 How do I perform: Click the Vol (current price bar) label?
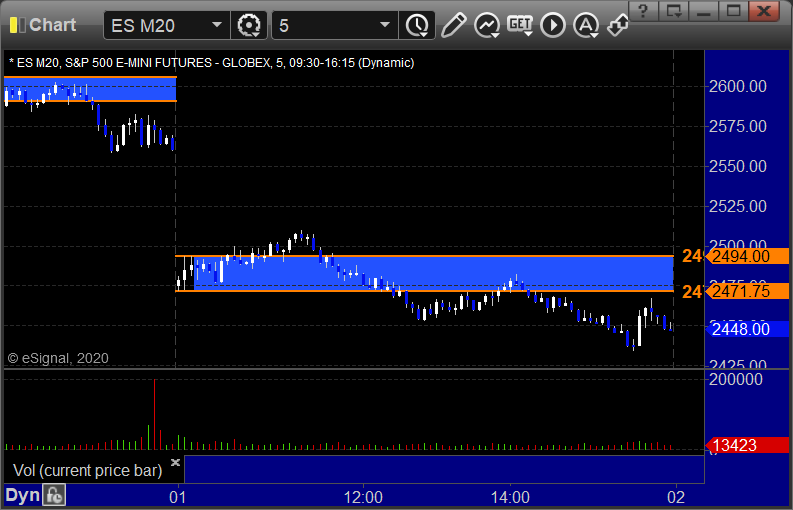click(x=87, y=470)
